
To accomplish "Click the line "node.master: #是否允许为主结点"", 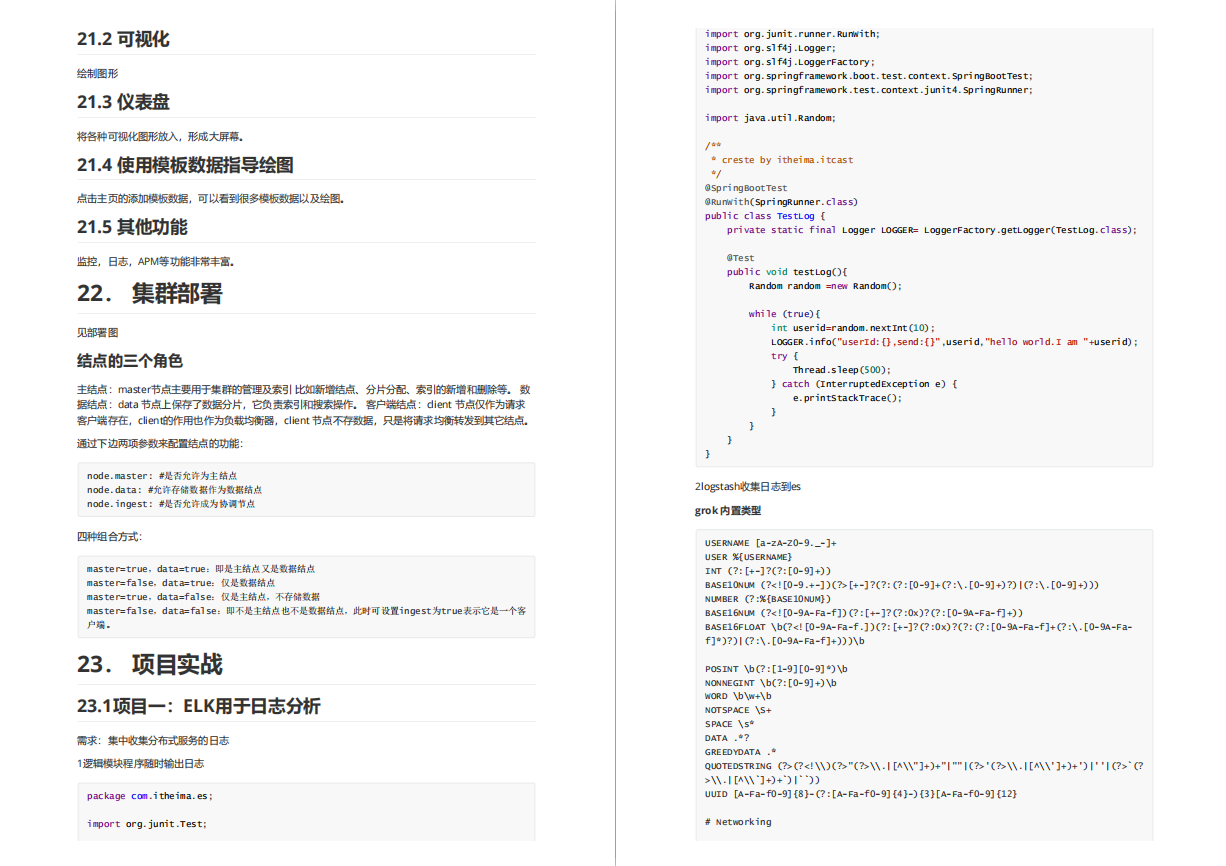I will (162, 476).
